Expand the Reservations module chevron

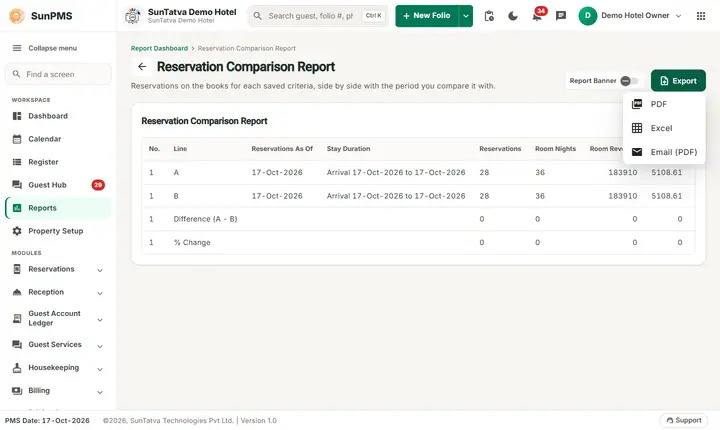click(x=100, y=270)
